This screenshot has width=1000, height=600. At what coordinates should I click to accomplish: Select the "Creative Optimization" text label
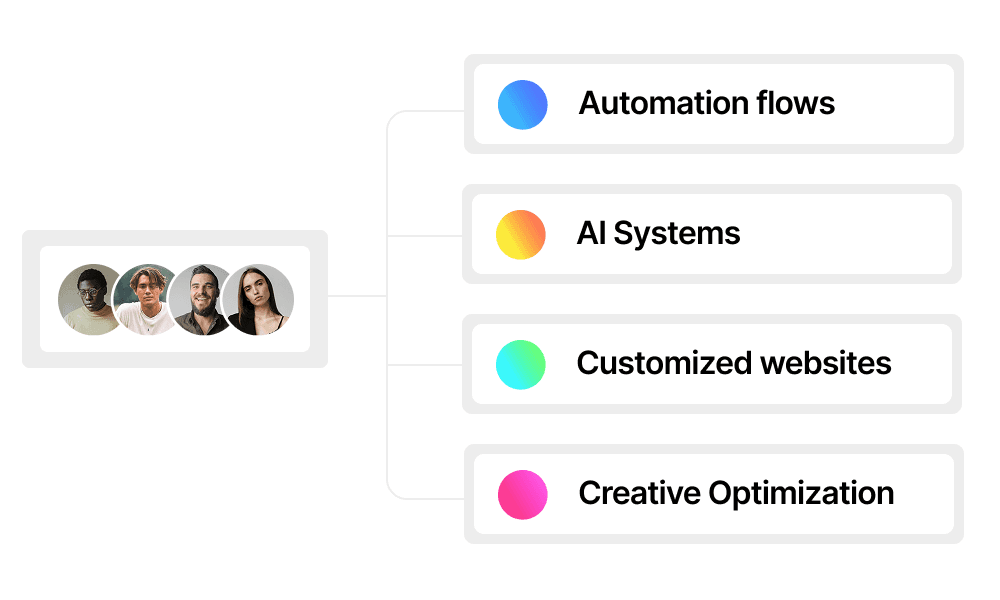pyautogui.click(x=736, y=493)
